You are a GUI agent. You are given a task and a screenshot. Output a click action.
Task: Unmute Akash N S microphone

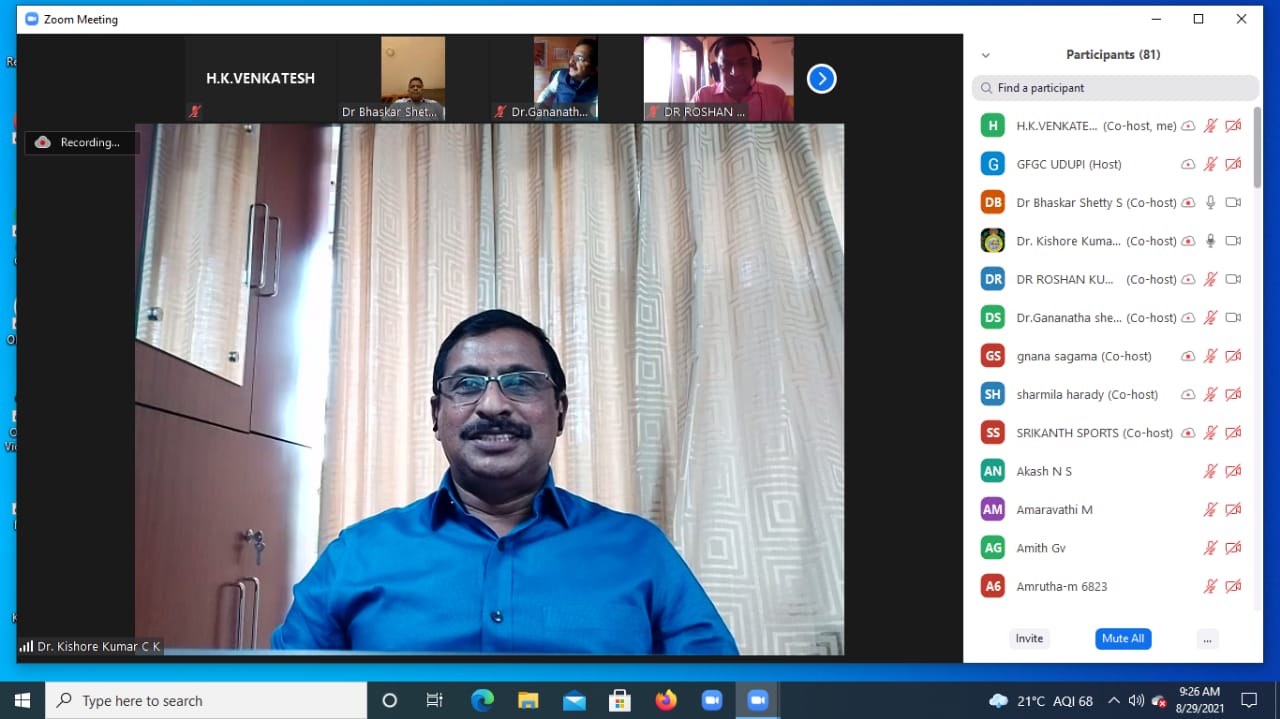(1210, 471)
